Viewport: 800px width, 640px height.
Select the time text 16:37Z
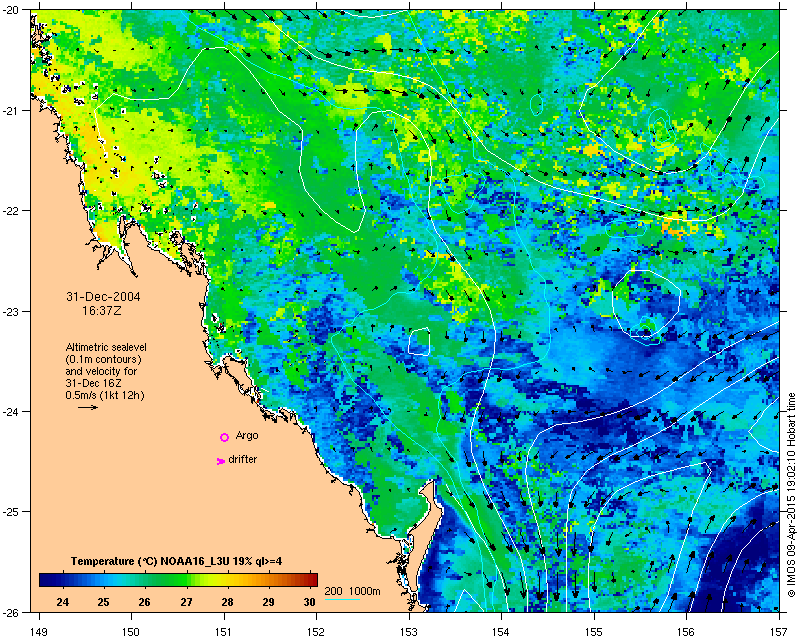click(102, 310)
